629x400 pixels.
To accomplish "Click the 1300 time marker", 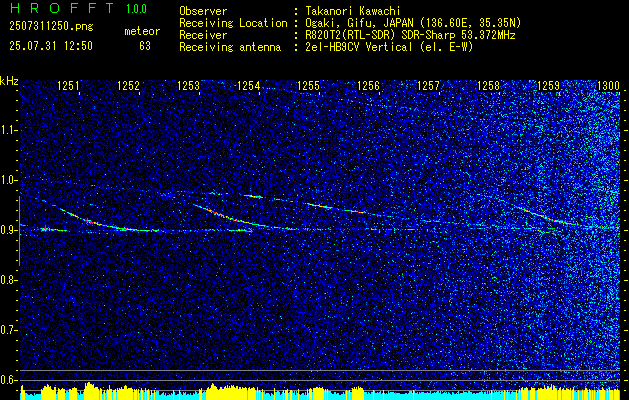I will tap(608, 85).
